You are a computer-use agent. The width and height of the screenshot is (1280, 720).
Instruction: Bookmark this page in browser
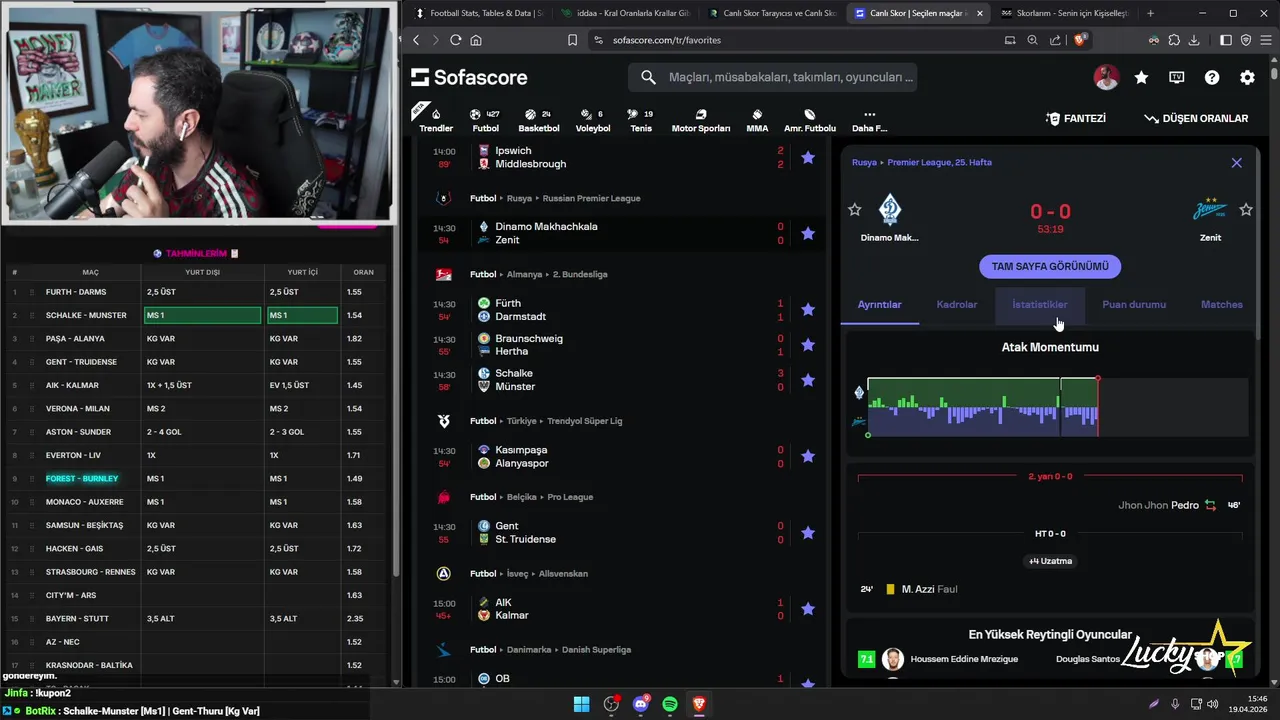572,40
